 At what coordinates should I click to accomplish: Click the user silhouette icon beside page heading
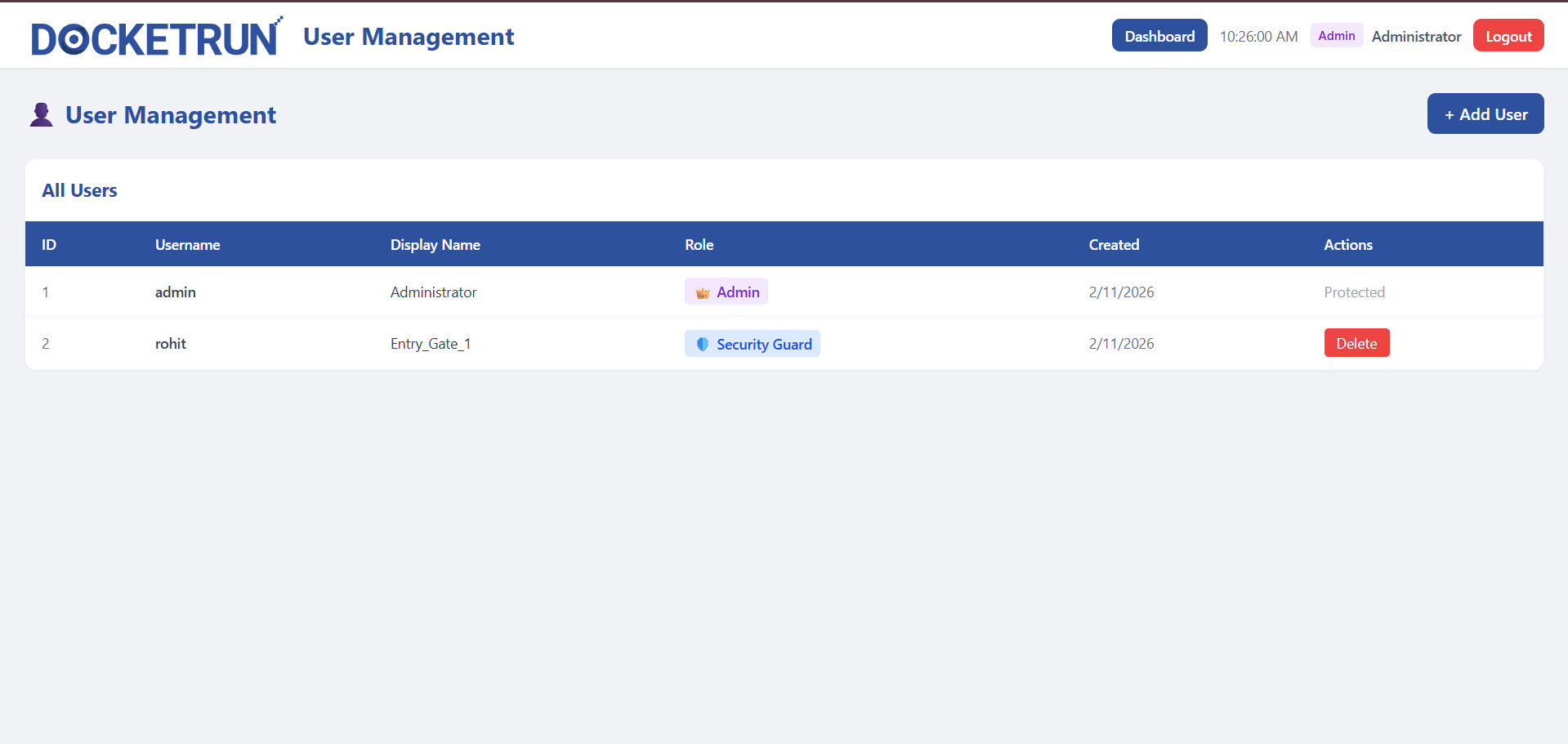point(42,115)
